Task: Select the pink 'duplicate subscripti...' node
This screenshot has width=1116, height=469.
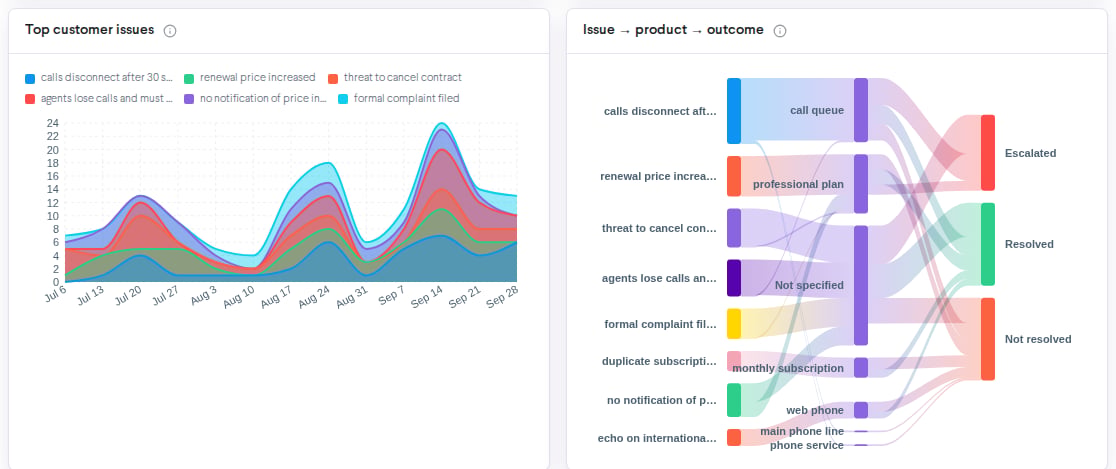Action: click(x=734, y=361)
